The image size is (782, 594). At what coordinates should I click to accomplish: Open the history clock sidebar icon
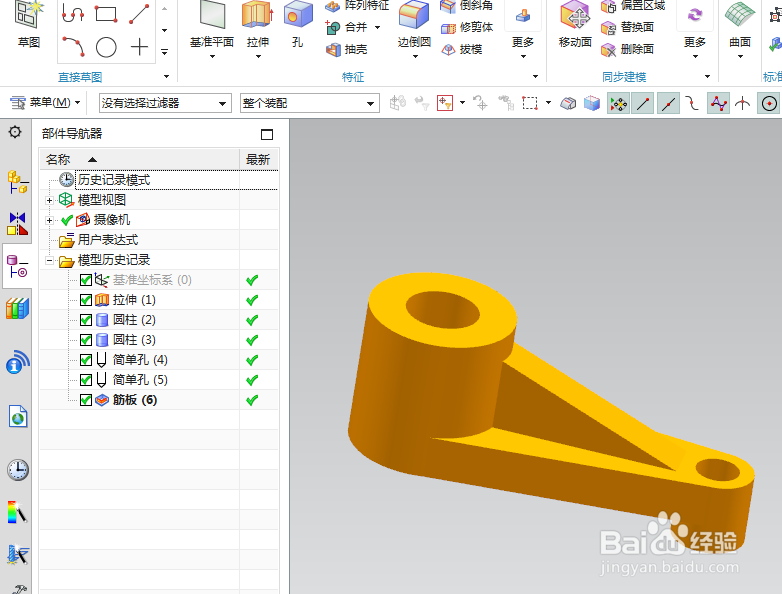click(17, 470)
